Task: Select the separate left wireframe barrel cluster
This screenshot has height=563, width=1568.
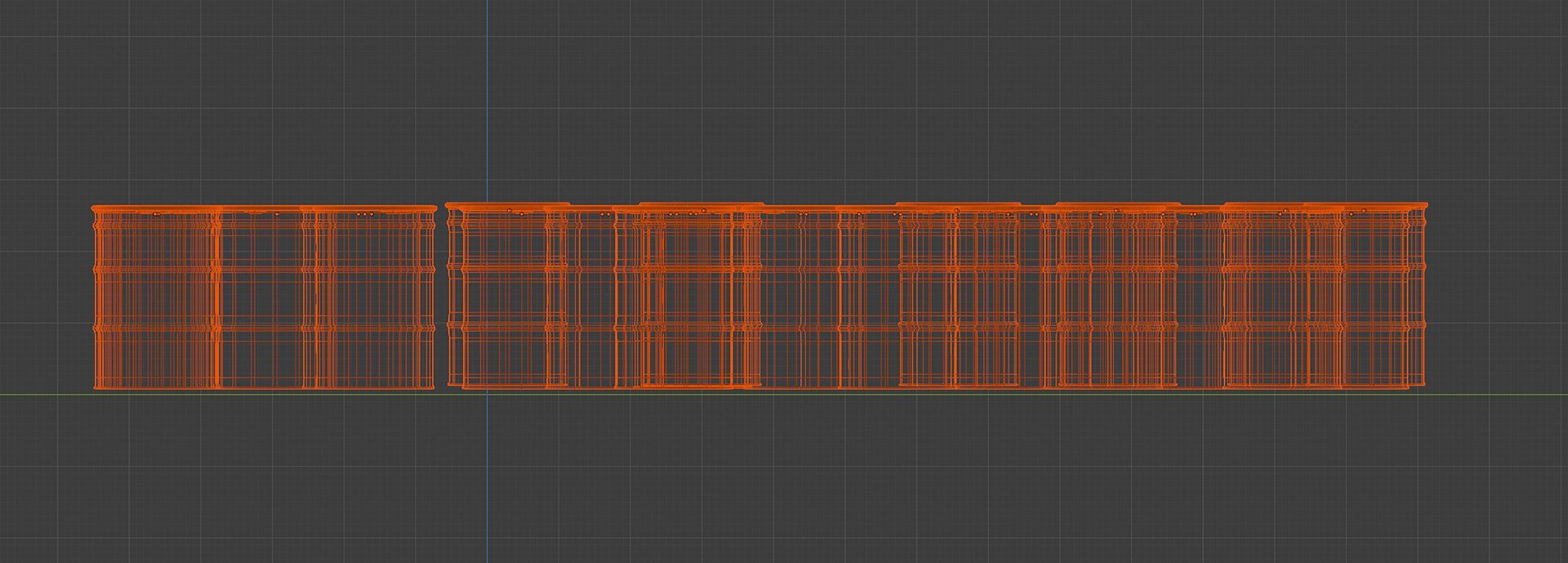Action: 264,297
